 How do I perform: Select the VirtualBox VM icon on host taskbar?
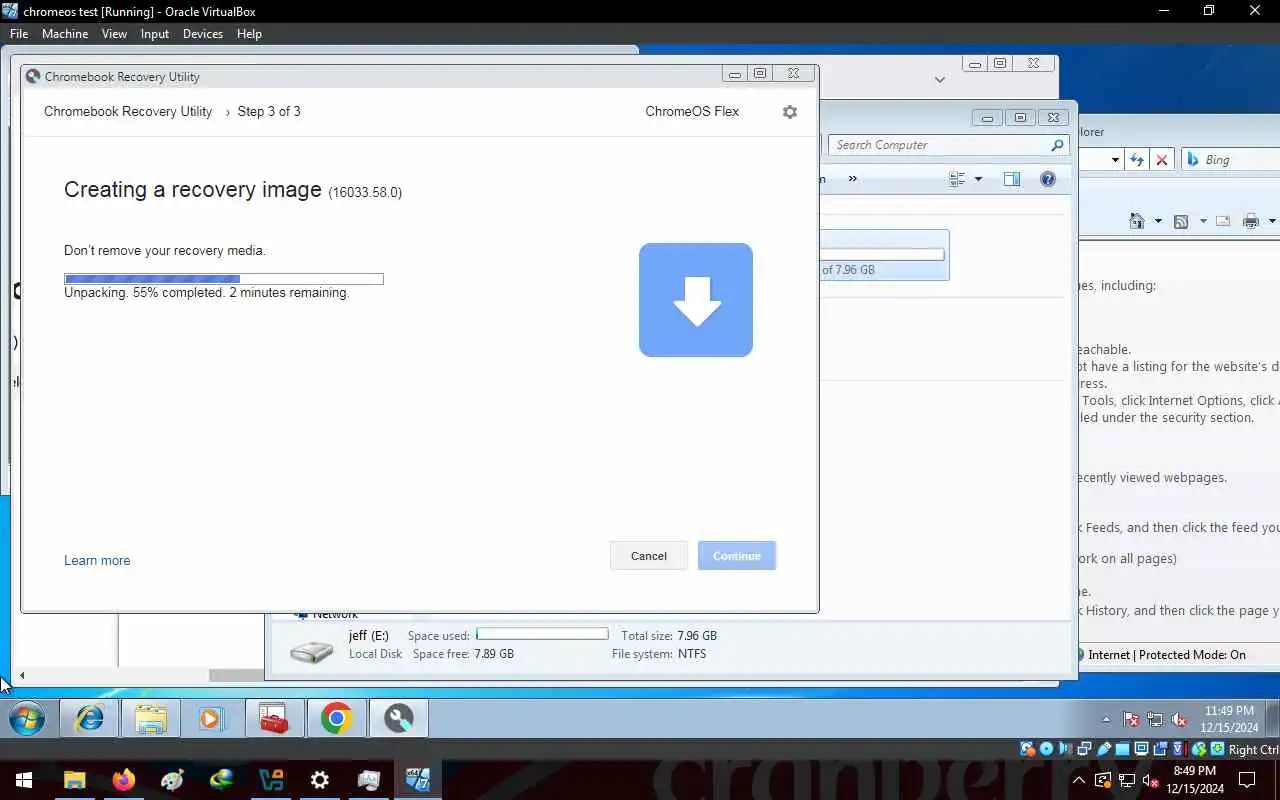[x=417, y=780]
